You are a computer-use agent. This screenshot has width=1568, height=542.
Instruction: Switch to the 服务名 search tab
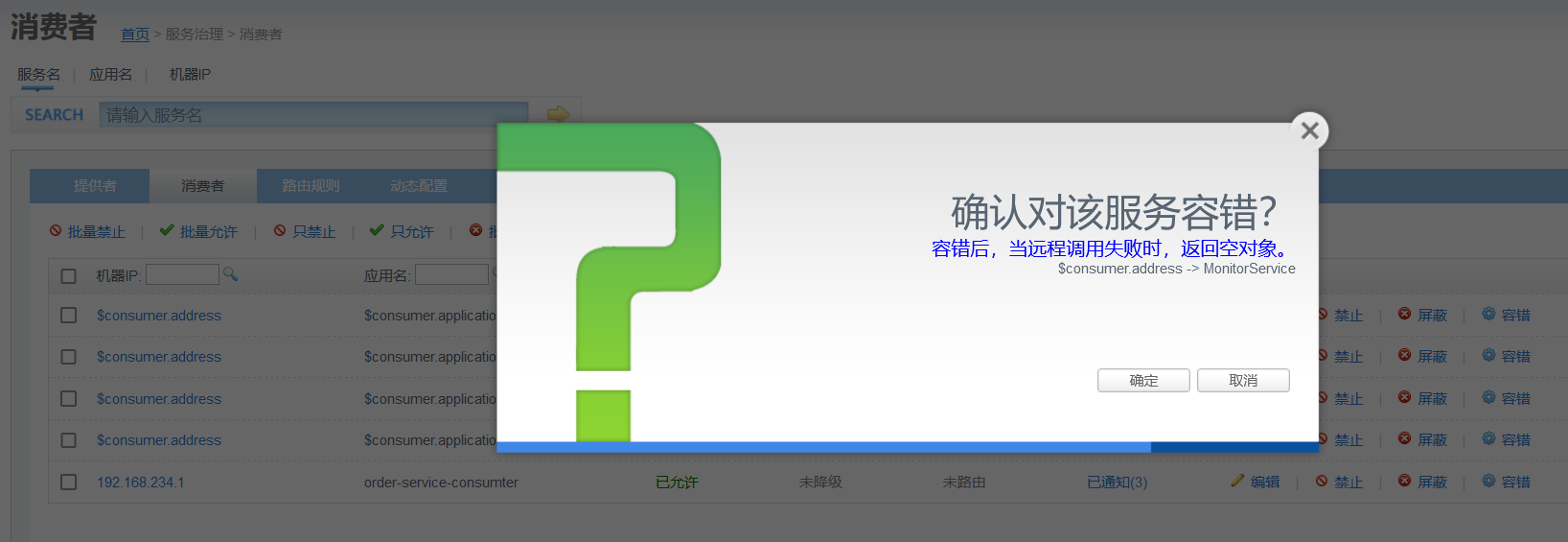[x=38, y=74]
